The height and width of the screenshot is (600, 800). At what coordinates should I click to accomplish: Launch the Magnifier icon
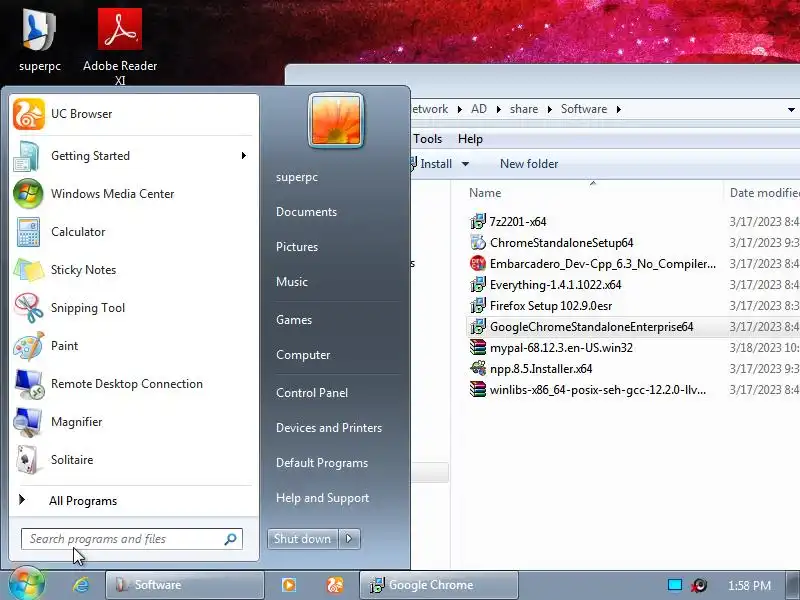tap(28, 422)
